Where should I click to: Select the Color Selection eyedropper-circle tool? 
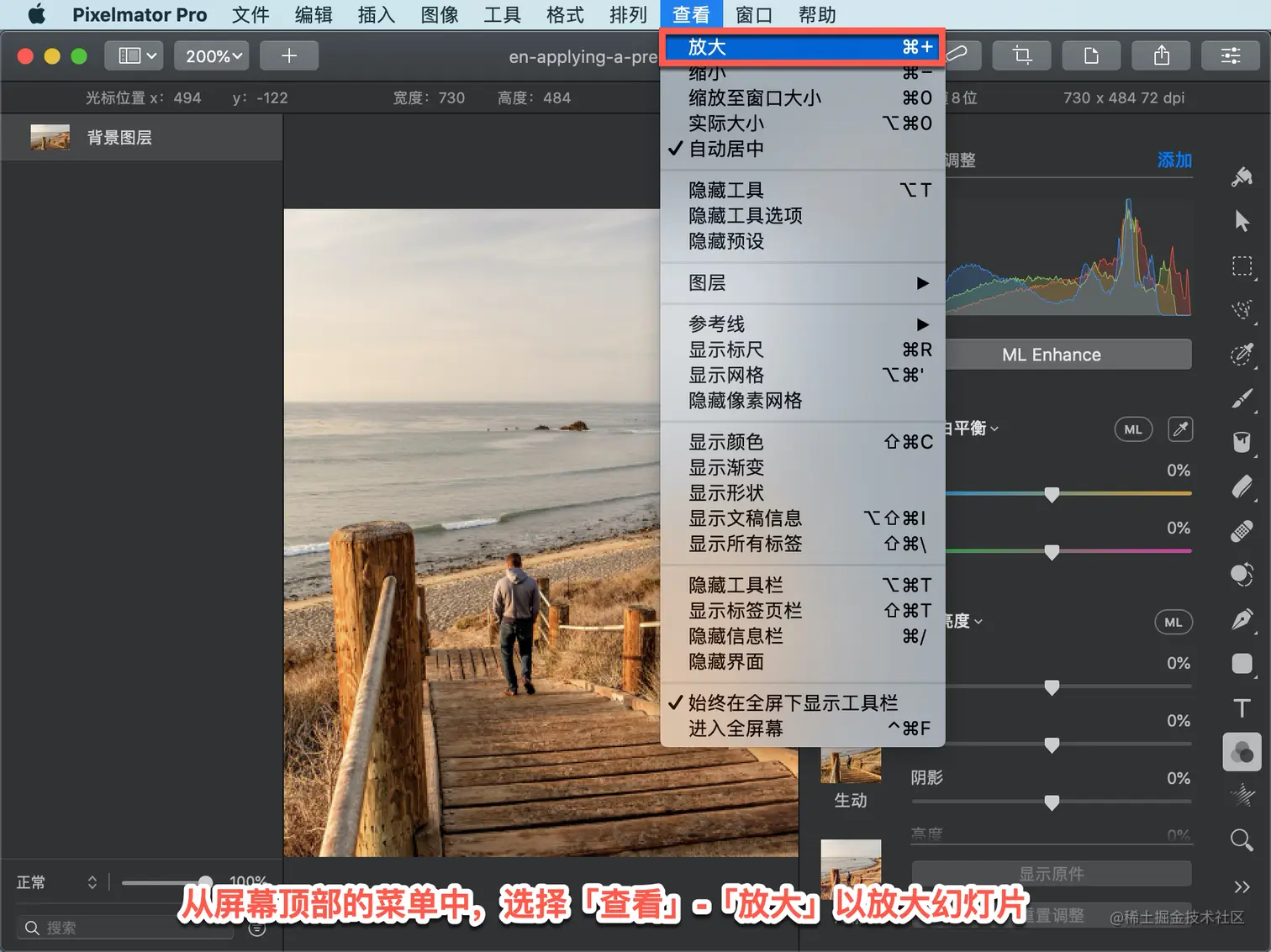[x=1242, y=355]
